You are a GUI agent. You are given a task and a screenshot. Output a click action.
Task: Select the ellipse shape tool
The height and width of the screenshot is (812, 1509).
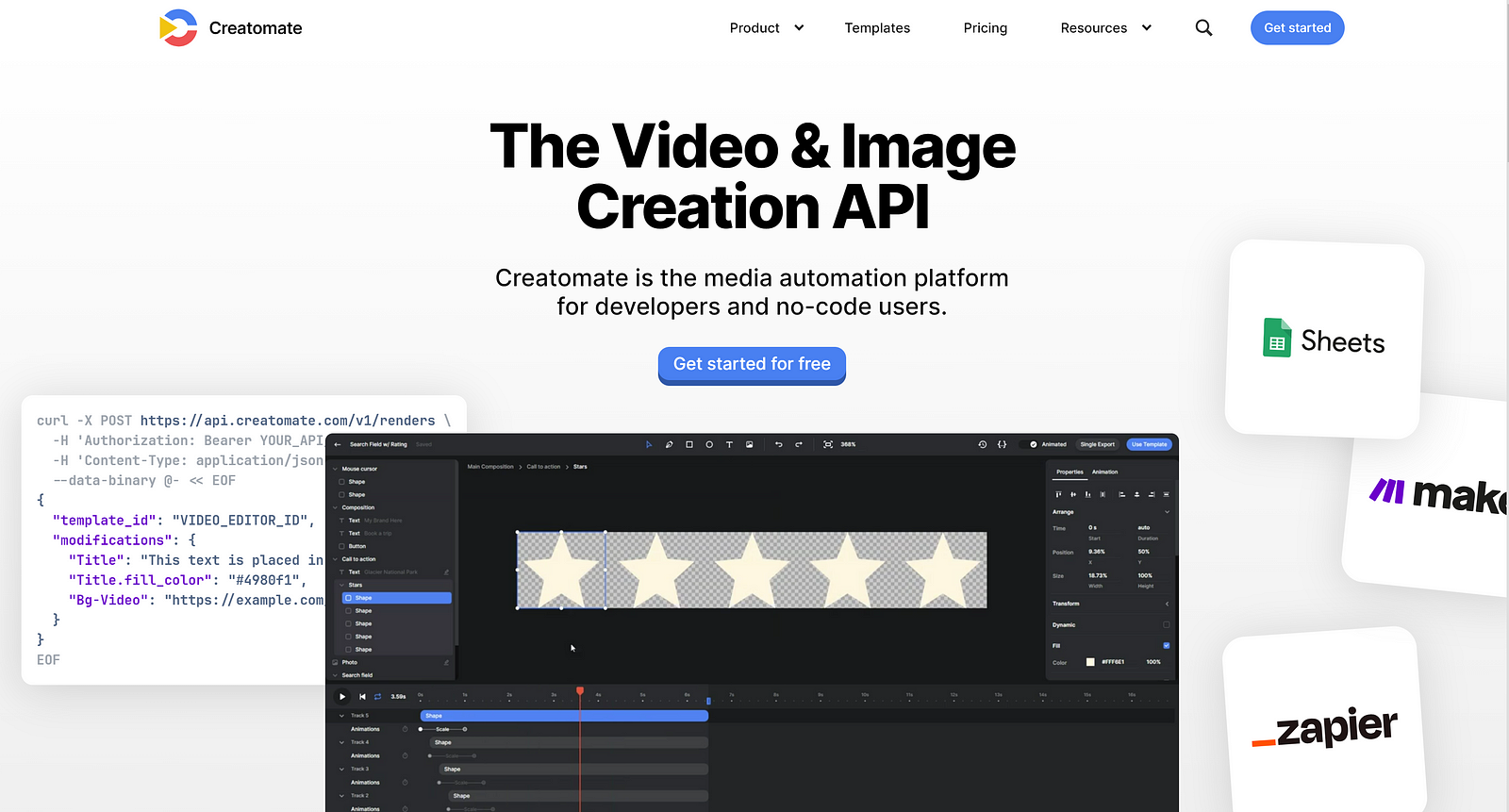[709, 444]
